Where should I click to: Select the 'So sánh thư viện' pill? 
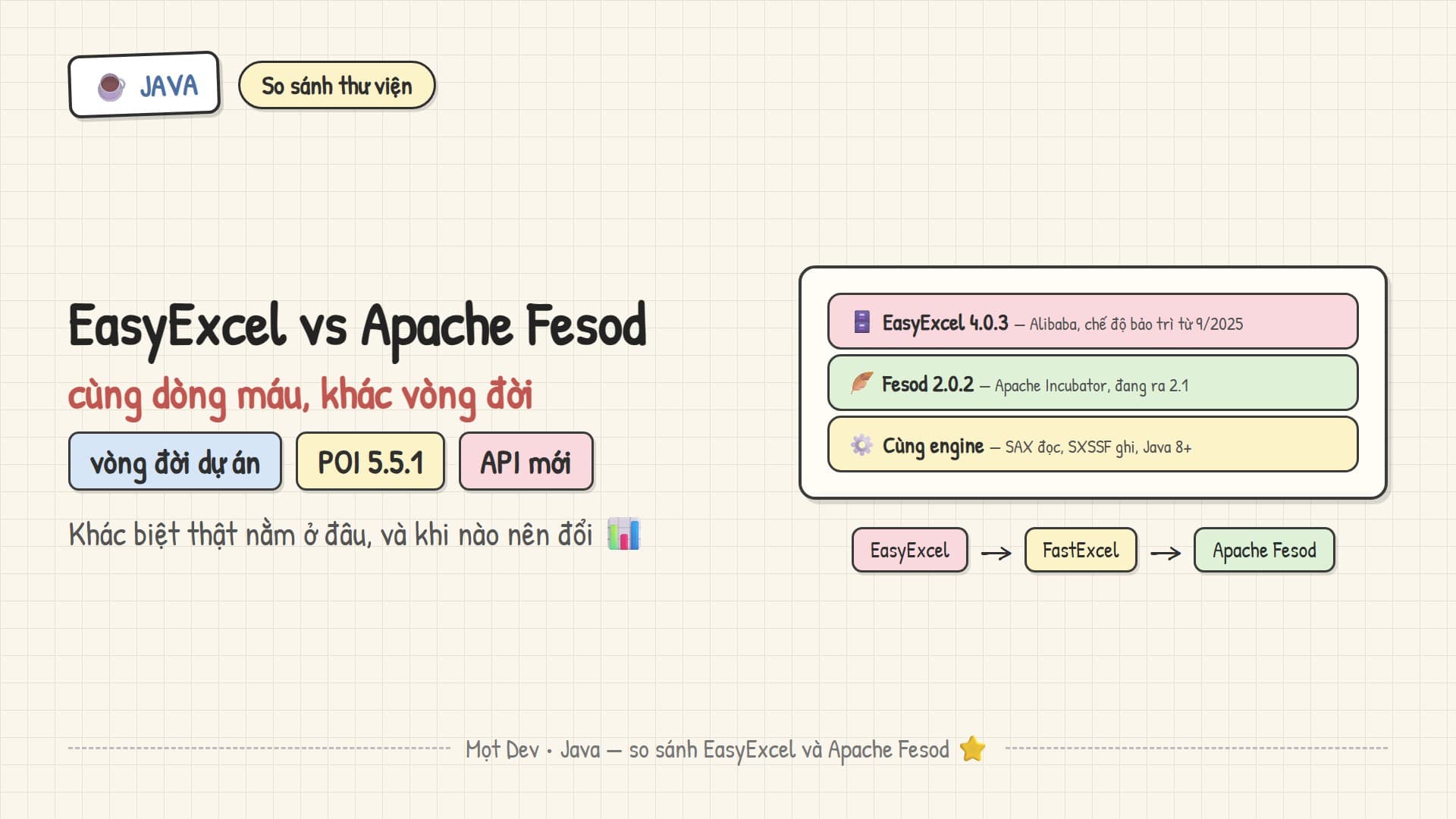pos(337,85)
